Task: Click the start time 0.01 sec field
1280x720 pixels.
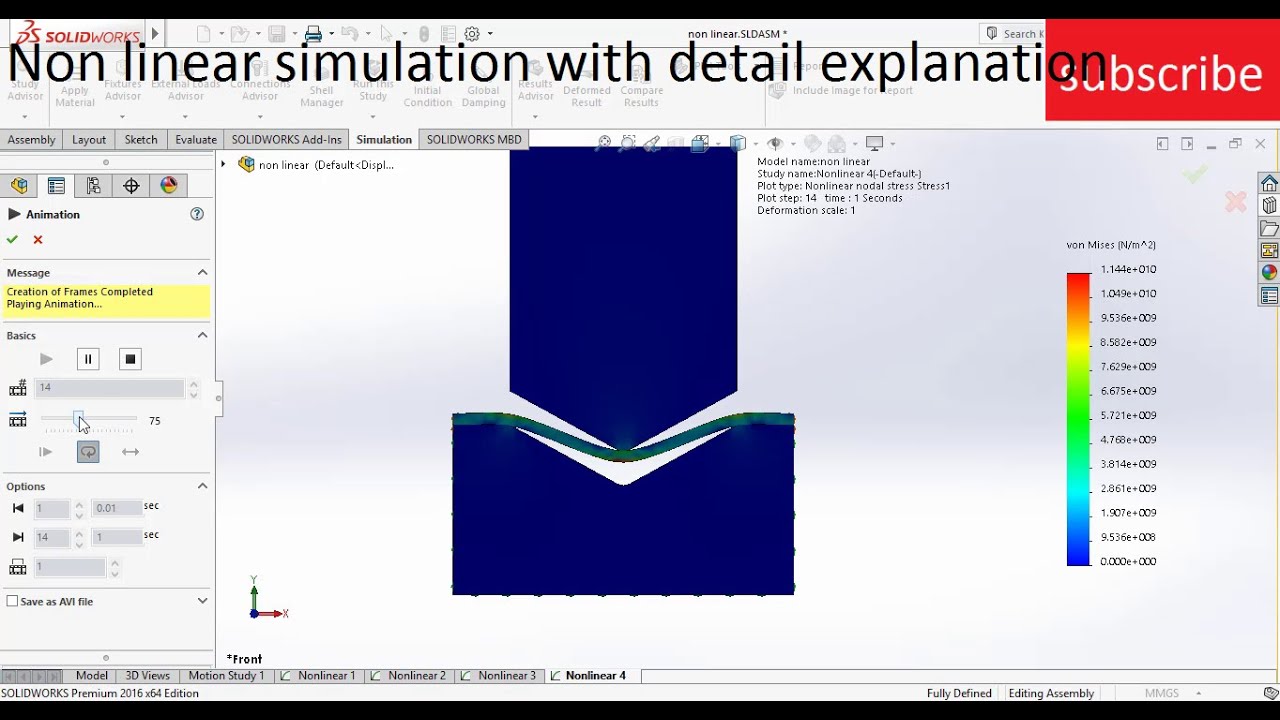Action: point(117,508)
